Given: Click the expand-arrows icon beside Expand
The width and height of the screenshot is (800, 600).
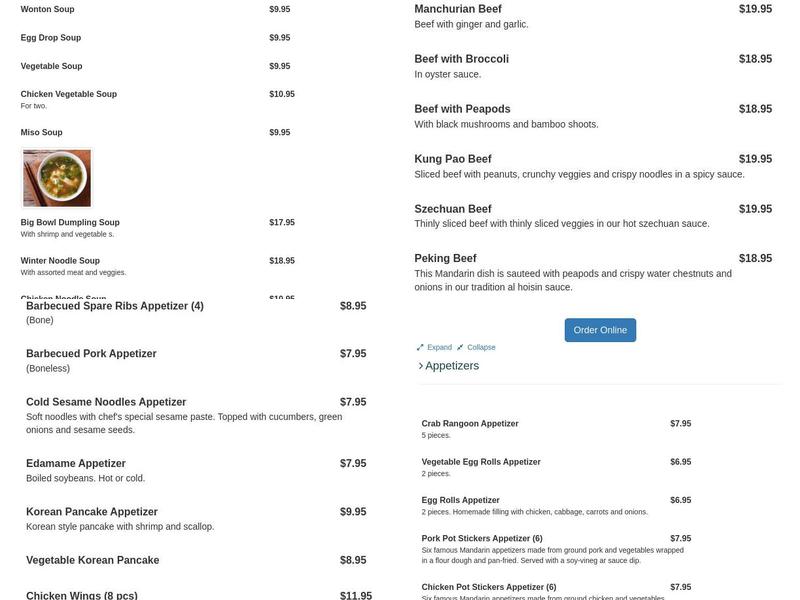Looking at the screenshot, I should click(420, 347).
